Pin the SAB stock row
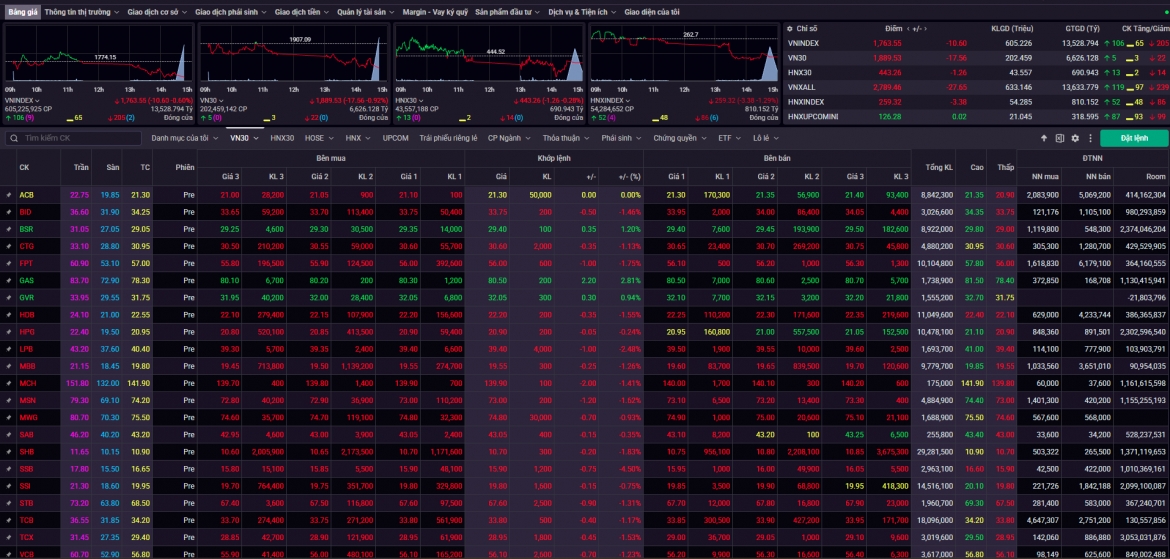The width and height of the screenshot is (1170, 559). coord(9,435)
